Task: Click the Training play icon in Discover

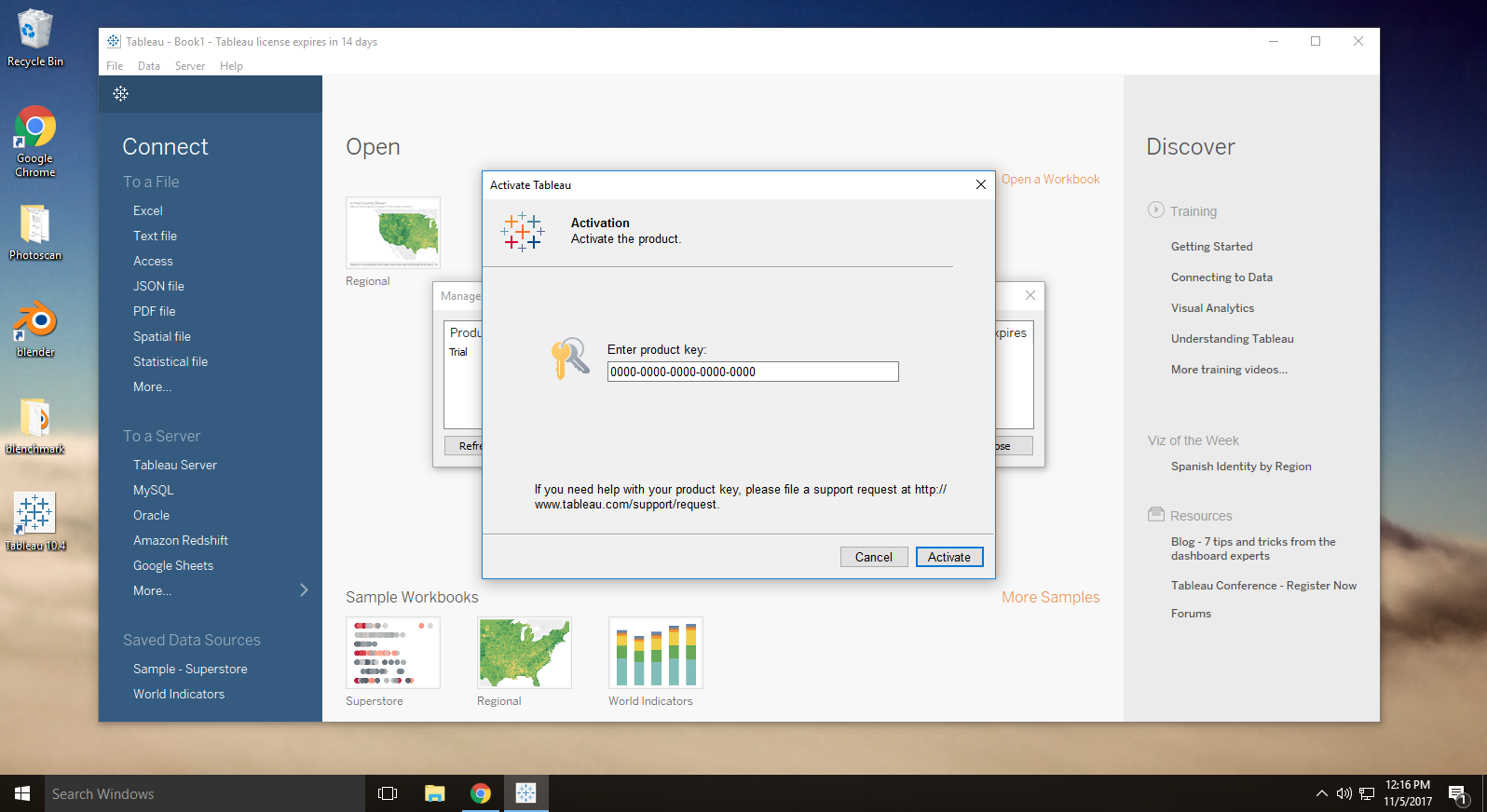Action: tap(1156, 210)
